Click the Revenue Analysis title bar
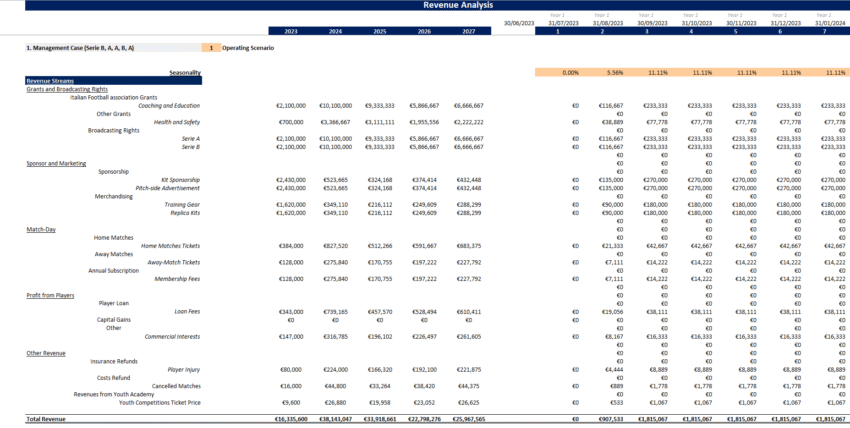Image resolution: width=850 pixels, height=428 pixels. [437, 5]
